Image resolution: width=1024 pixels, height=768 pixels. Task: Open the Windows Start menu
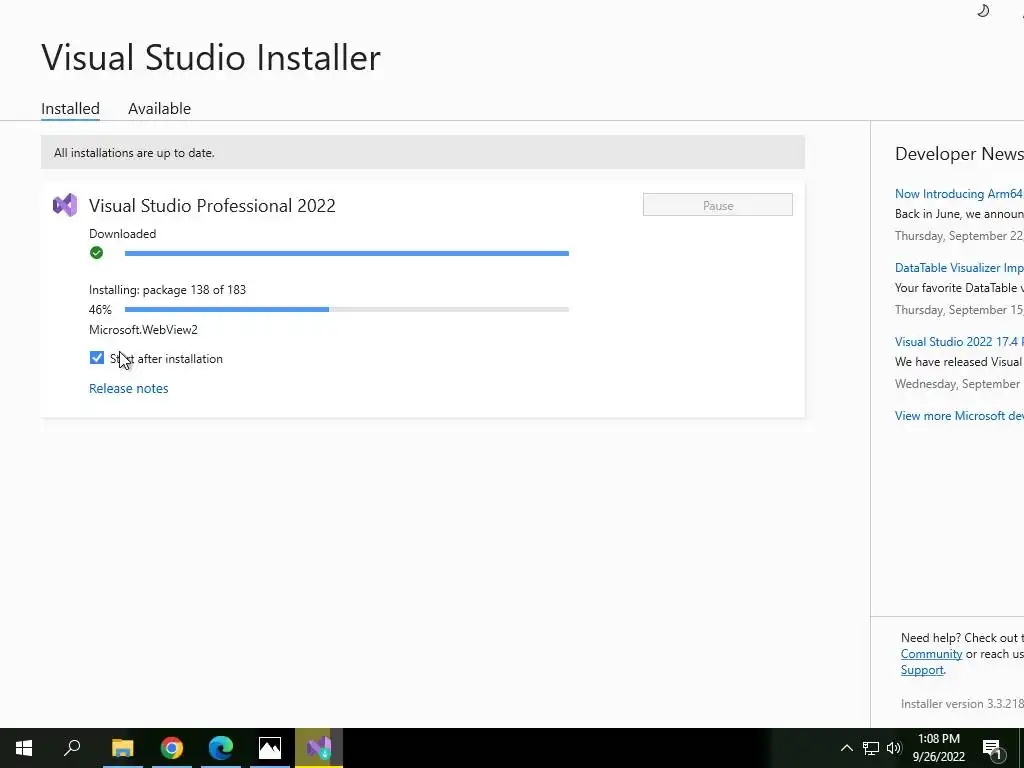24,748
